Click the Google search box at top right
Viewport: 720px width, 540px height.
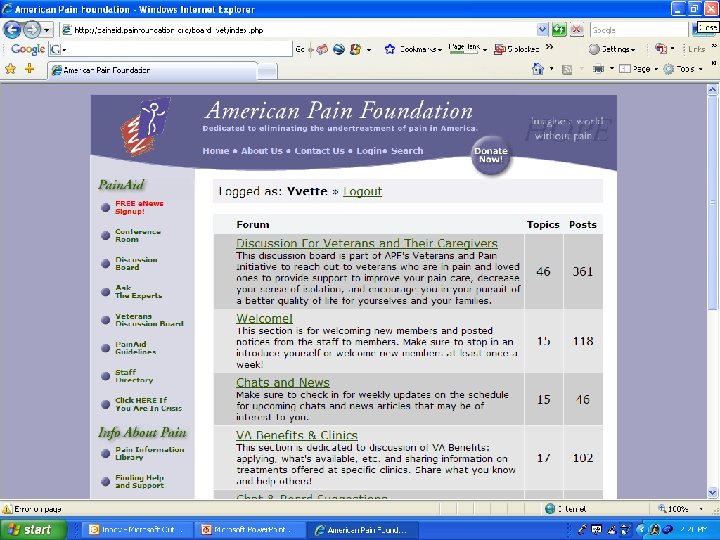pyautogui.click(x=639, y=30)
